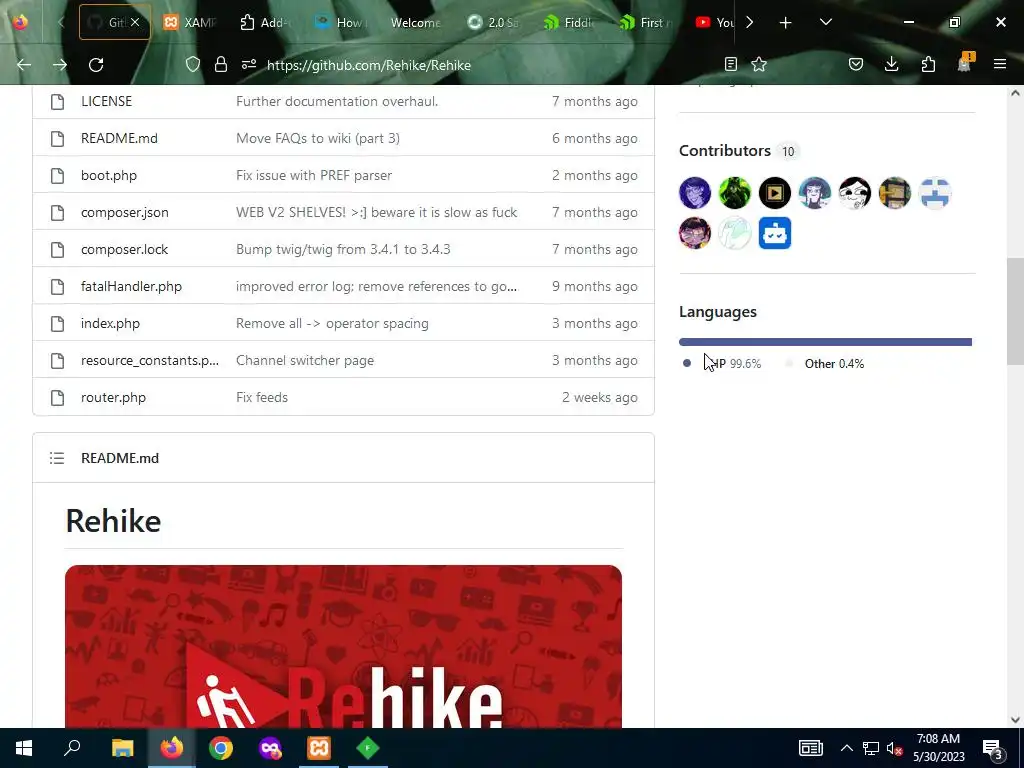Close the active GitHub tab

point(135,22)
